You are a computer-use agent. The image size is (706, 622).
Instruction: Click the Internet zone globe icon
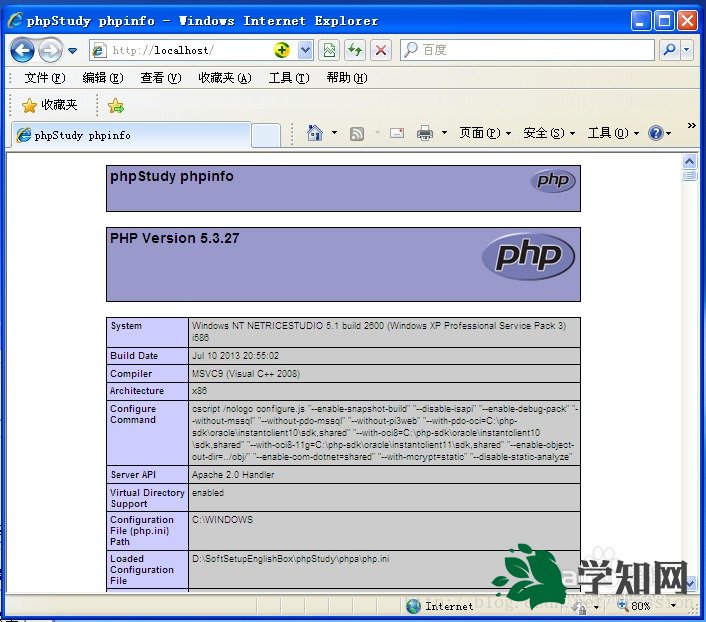coord(413,606)
